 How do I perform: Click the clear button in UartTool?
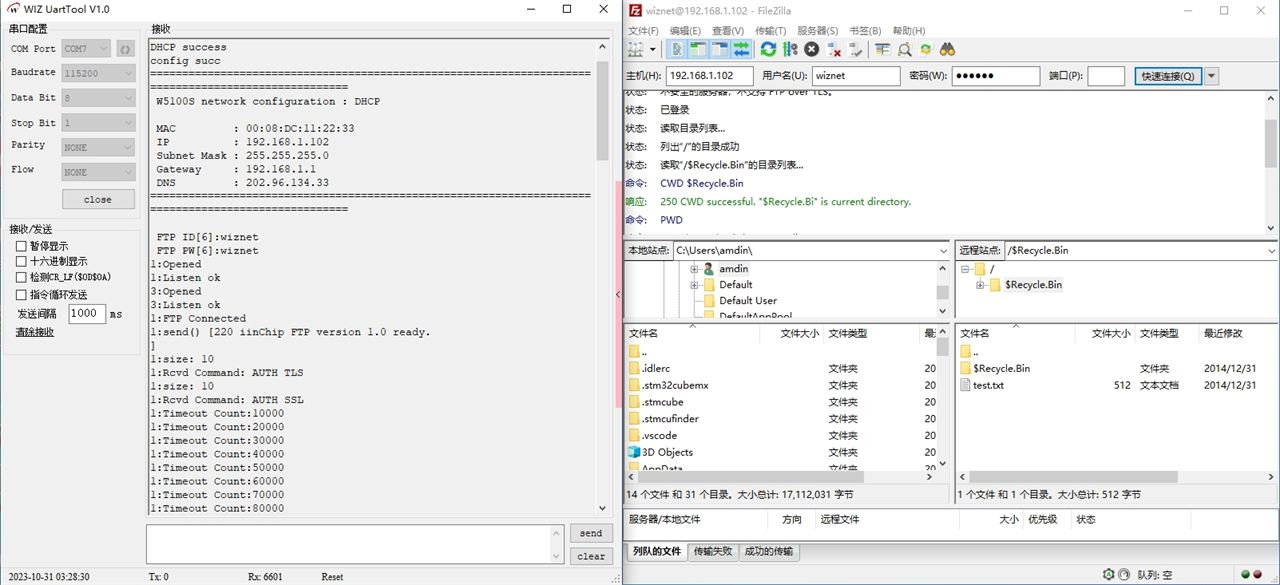591,556
